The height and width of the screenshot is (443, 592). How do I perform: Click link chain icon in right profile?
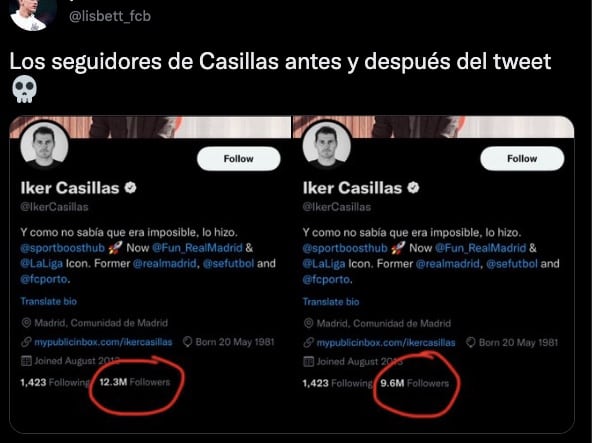click(x=308, y=343)
